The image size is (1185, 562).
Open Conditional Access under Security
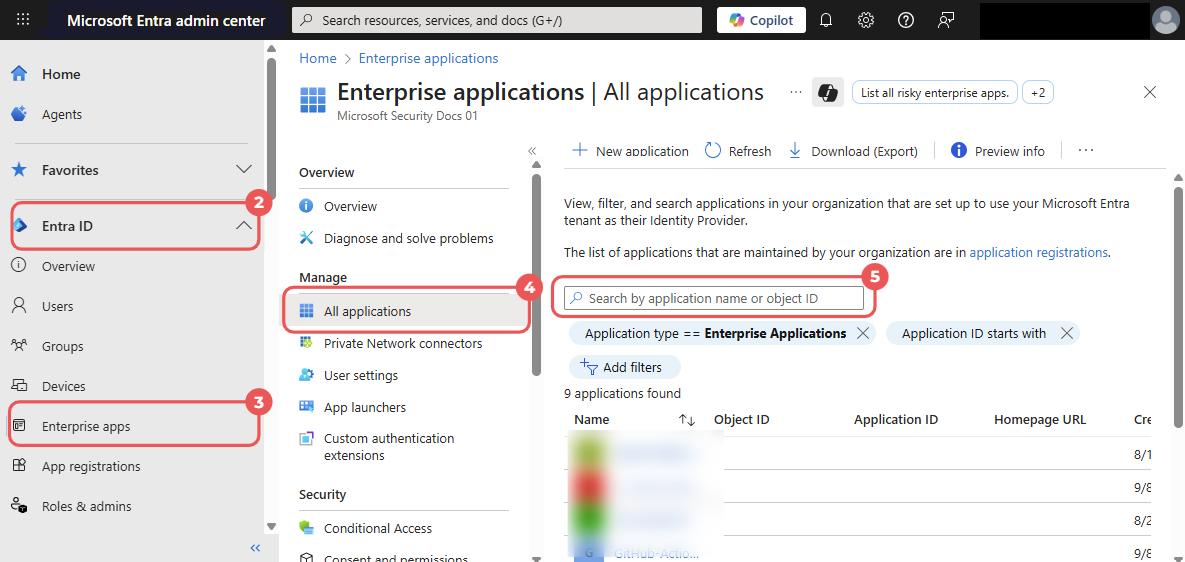coord(377,528)
